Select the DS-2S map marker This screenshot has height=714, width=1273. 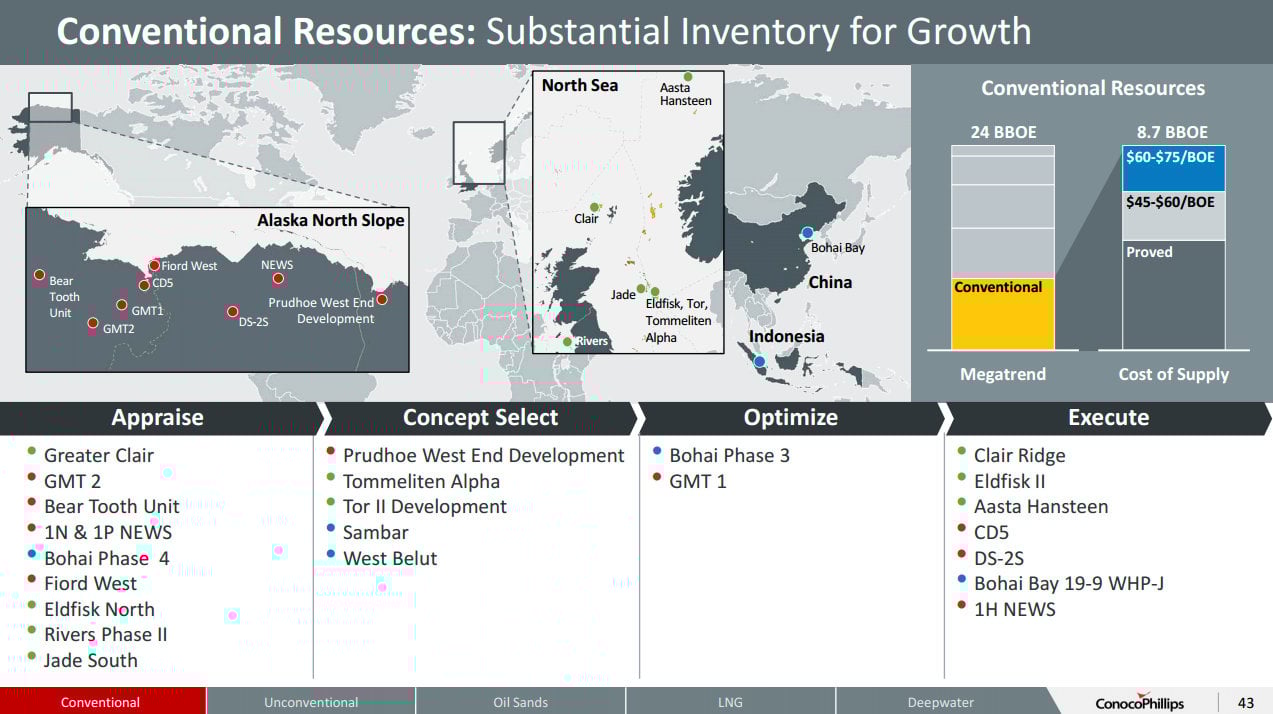[231, 312]
